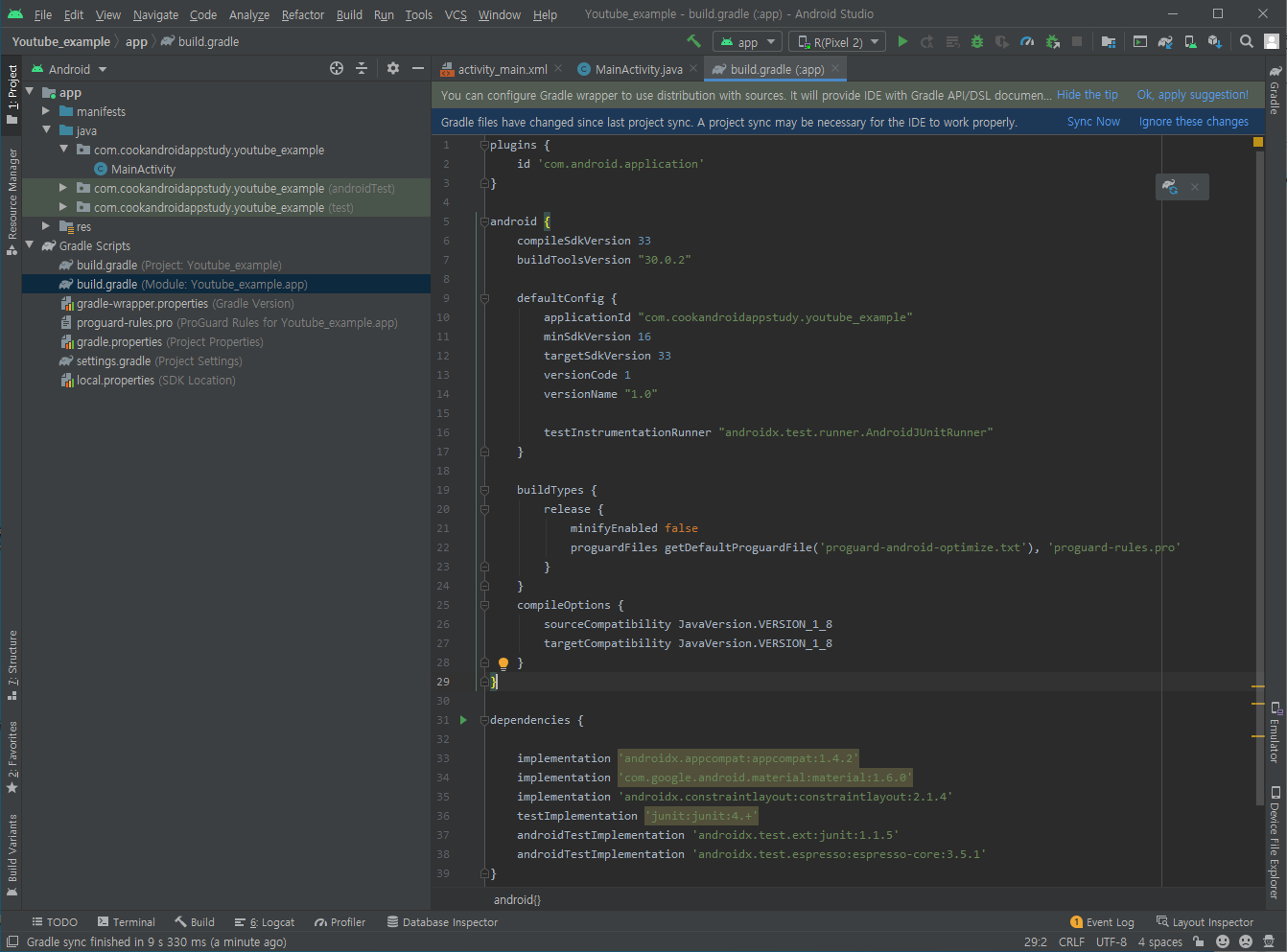Toggle the Resource Manager side tab
Screen dimensions: 1287x952
[x=12, y=201]
